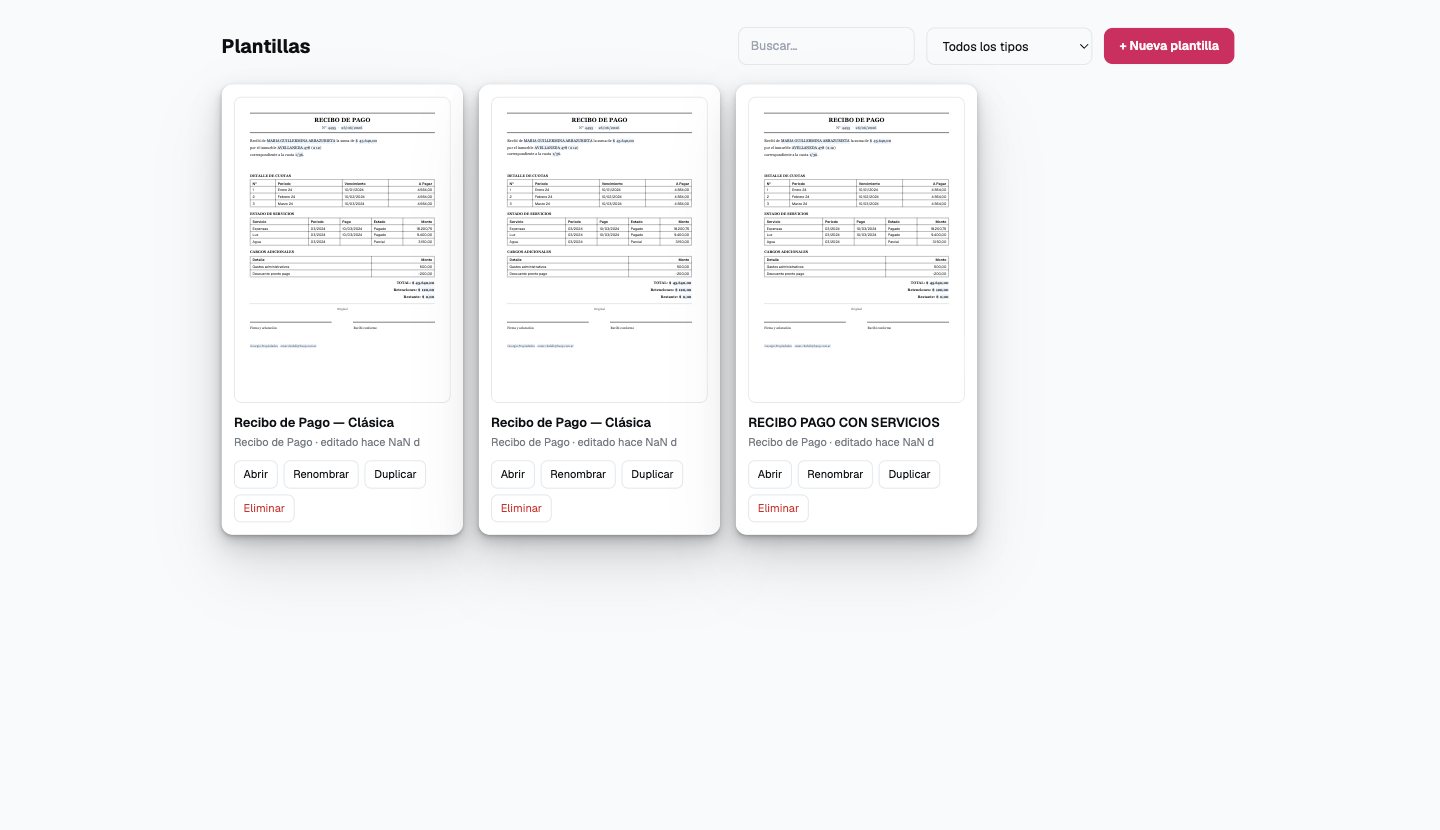Click the RECIBO PAGO CON SERVICIOS title
Screen dimensions: 1440x830
844,422
